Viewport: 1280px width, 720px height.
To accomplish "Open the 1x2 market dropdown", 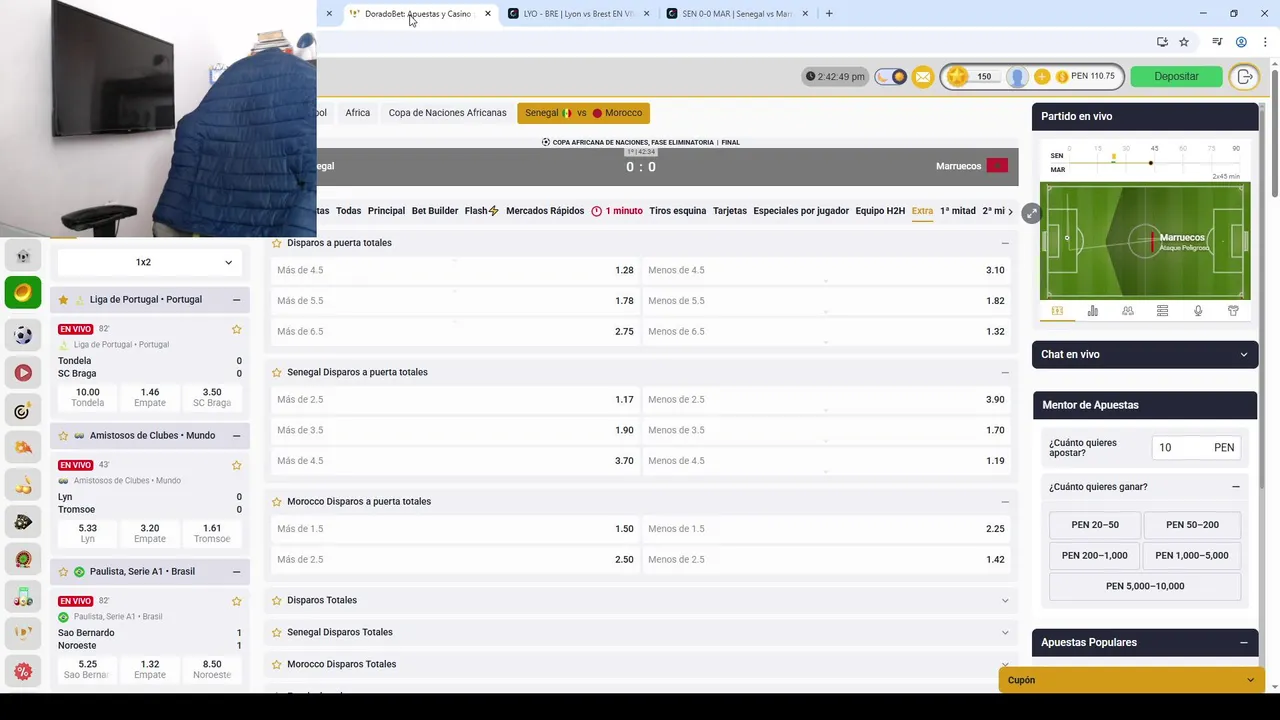I will click(150, 262).
